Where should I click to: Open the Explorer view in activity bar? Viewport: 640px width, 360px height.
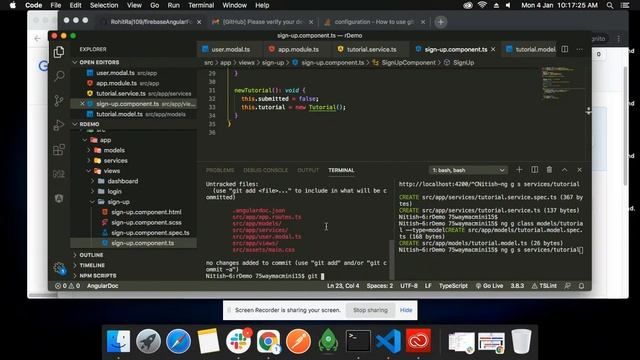[59, 52]
